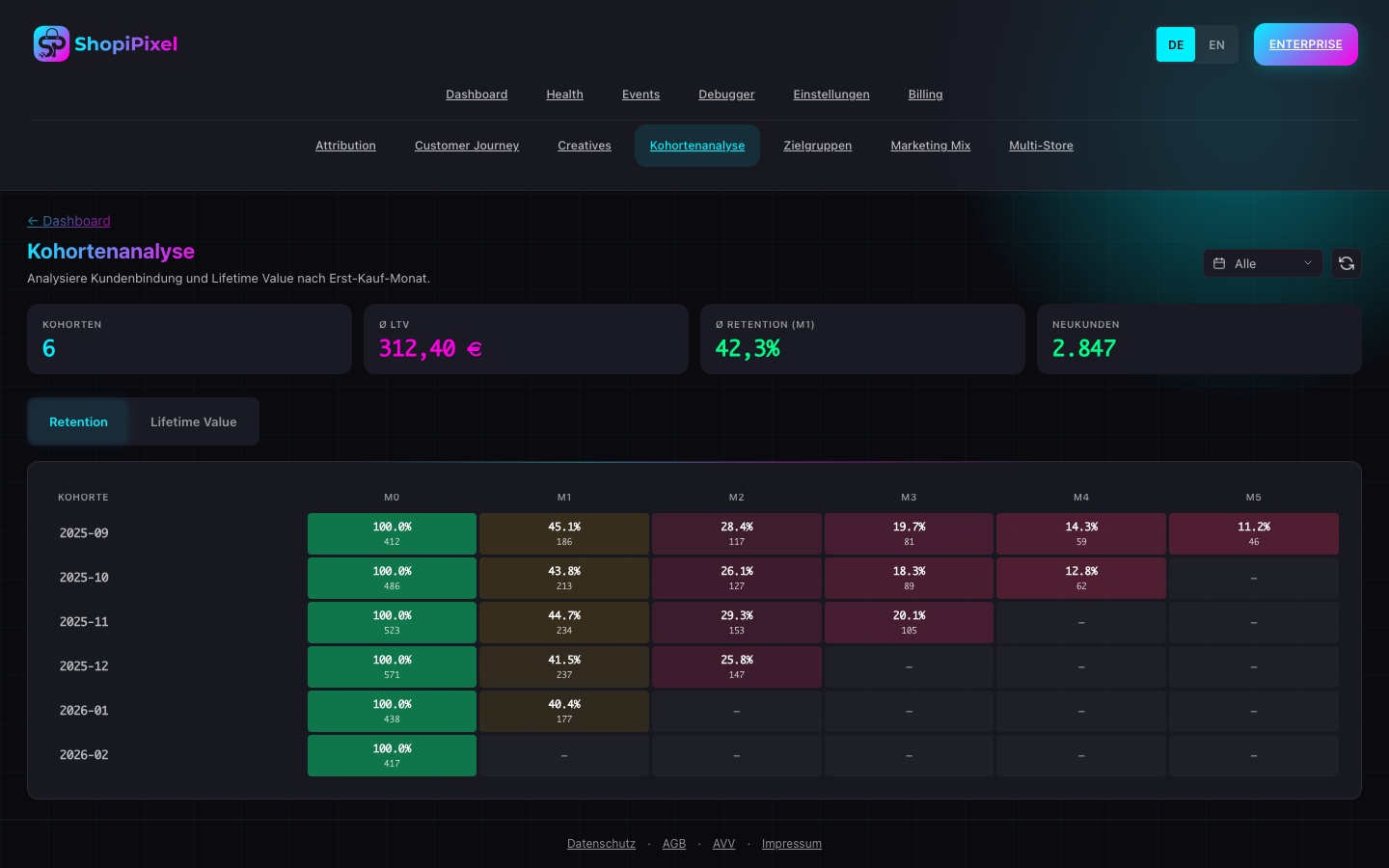Open the Customer Journey section
1389x868 pixels.
click(x=467, y=146)
